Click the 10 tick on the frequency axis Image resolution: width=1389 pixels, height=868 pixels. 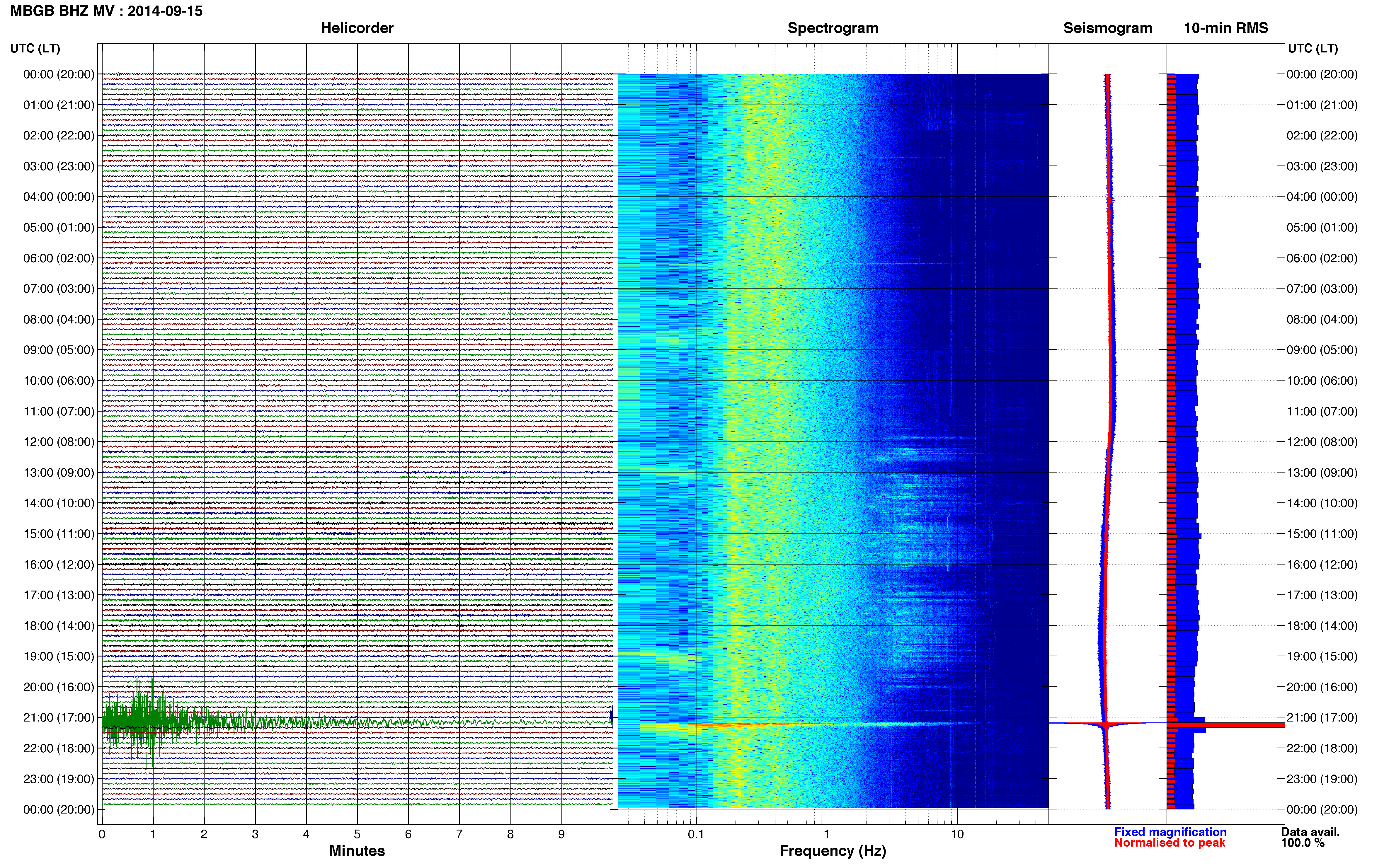957,834
